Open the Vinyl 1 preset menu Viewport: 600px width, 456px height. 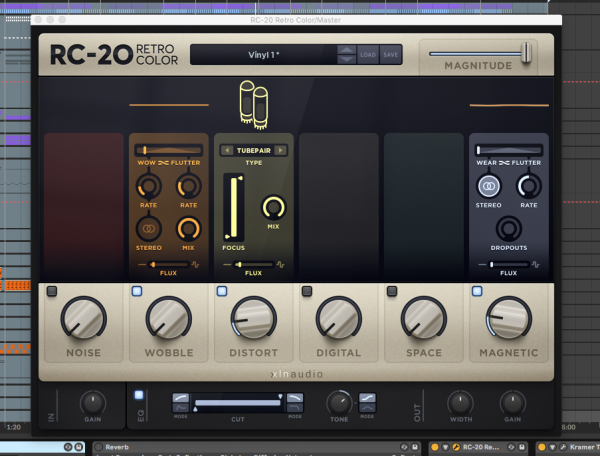263,55
